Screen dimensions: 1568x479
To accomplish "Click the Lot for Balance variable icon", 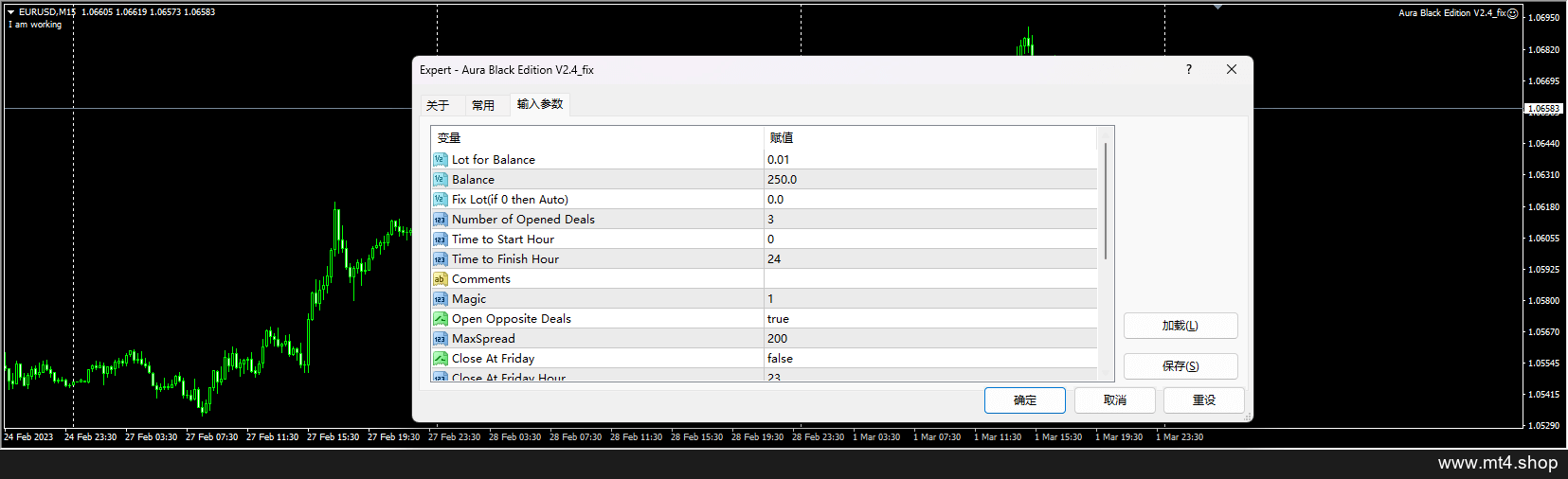I will tap(440, 160).
